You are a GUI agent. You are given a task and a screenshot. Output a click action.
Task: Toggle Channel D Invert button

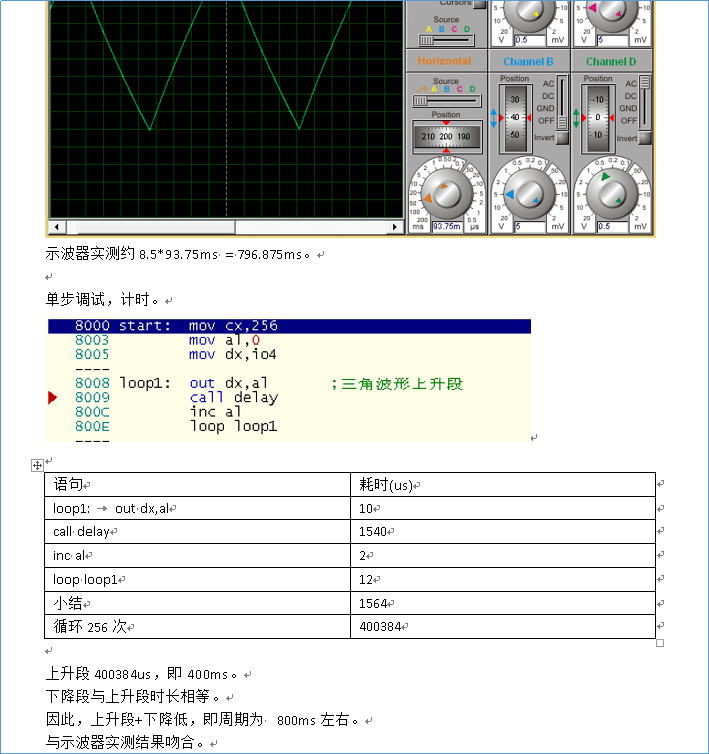tap(645, 138)
